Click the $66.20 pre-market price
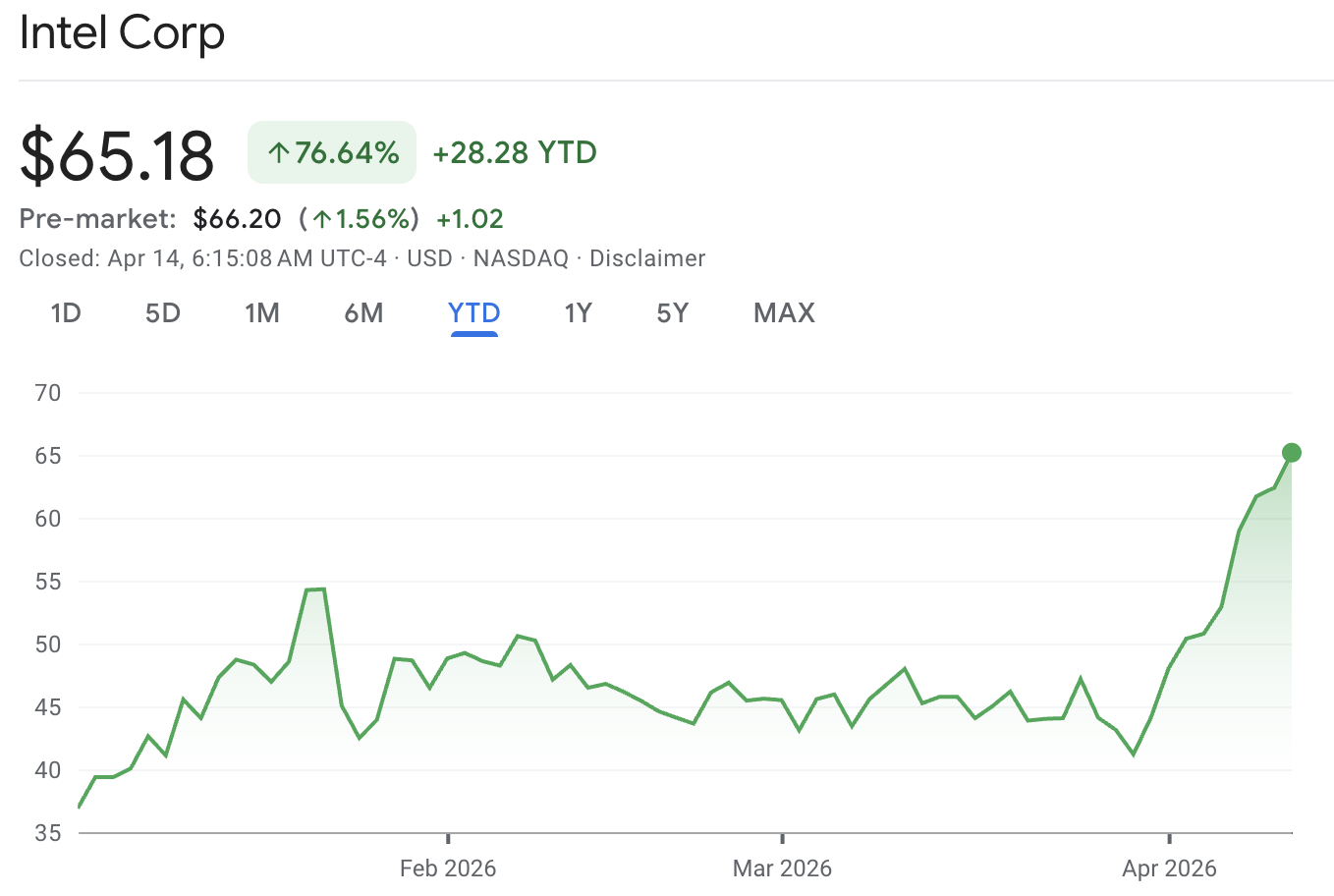The width and height of the screenshot is (1334, 896). pos(238,219)
